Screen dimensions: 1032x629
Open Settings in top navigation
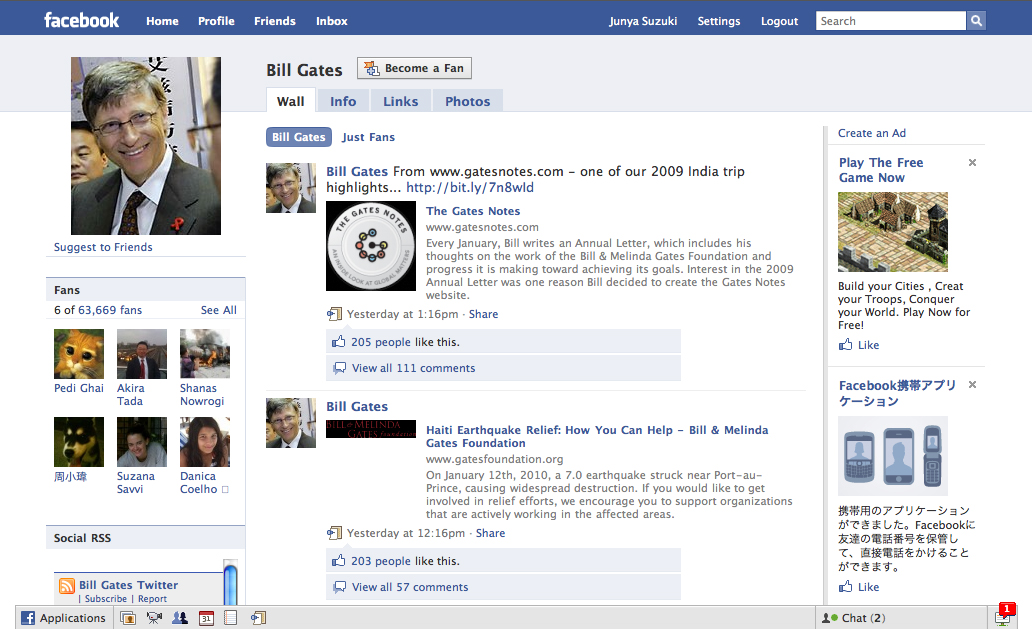click(x=719, y=21)
